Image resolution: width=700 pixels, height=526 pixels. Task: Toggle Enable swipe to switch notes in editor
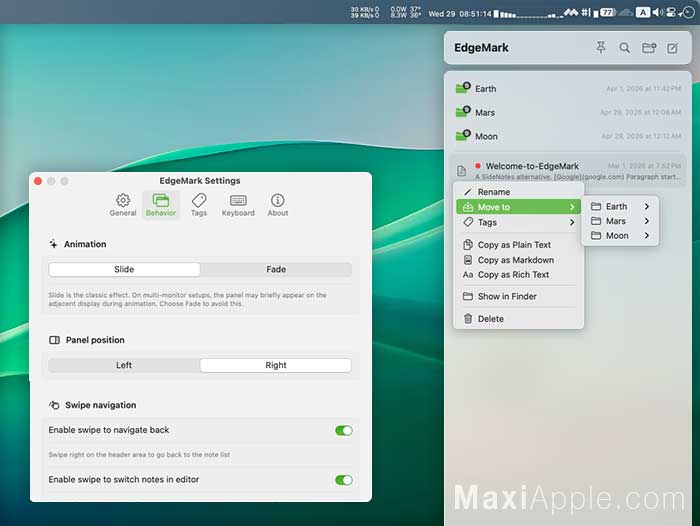pyautogui.click(x=343, y=480)
